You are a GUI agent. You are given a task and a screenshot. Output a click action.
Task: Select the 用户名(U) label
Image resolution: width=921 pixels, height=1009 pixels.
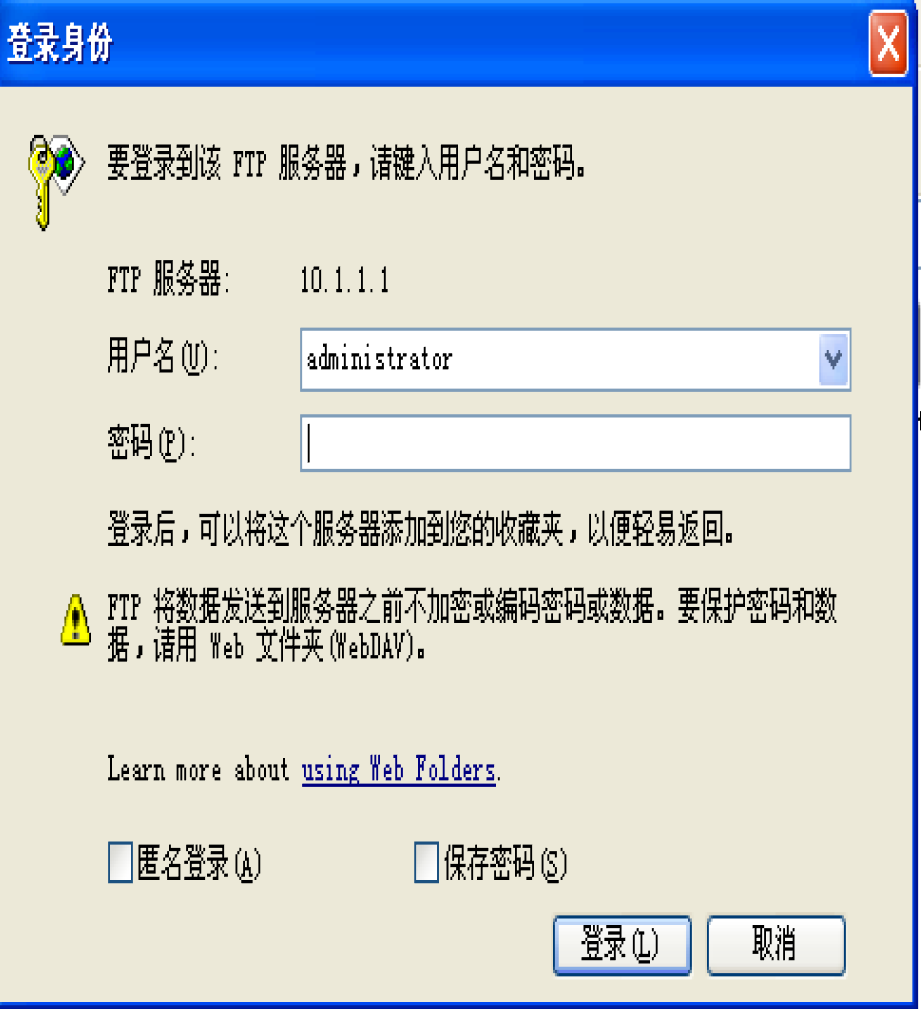click(x=163, y=356)
